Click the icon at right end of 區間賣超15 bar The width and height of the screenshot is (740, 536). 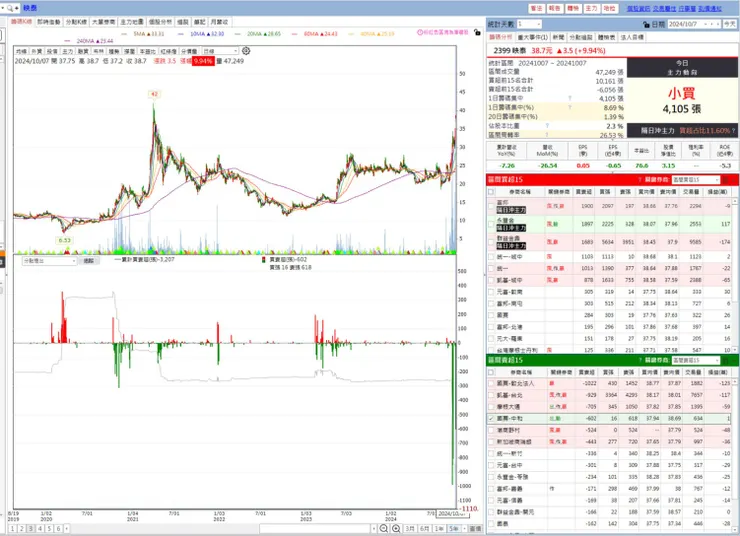[x=725, y=360]
